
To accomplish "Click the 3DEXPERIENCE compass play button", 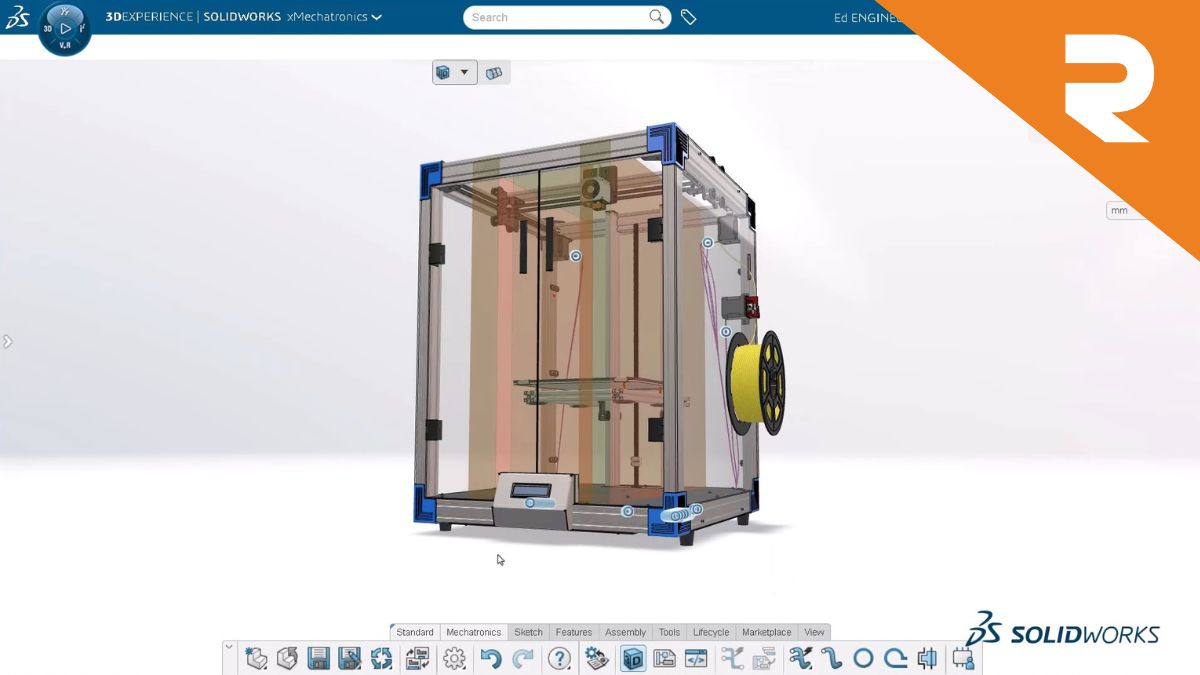I will [65, 29].
